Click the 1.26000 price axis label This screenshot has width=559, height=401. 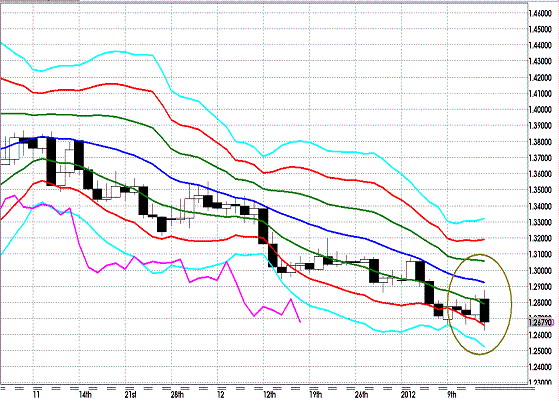click(540, 335)
